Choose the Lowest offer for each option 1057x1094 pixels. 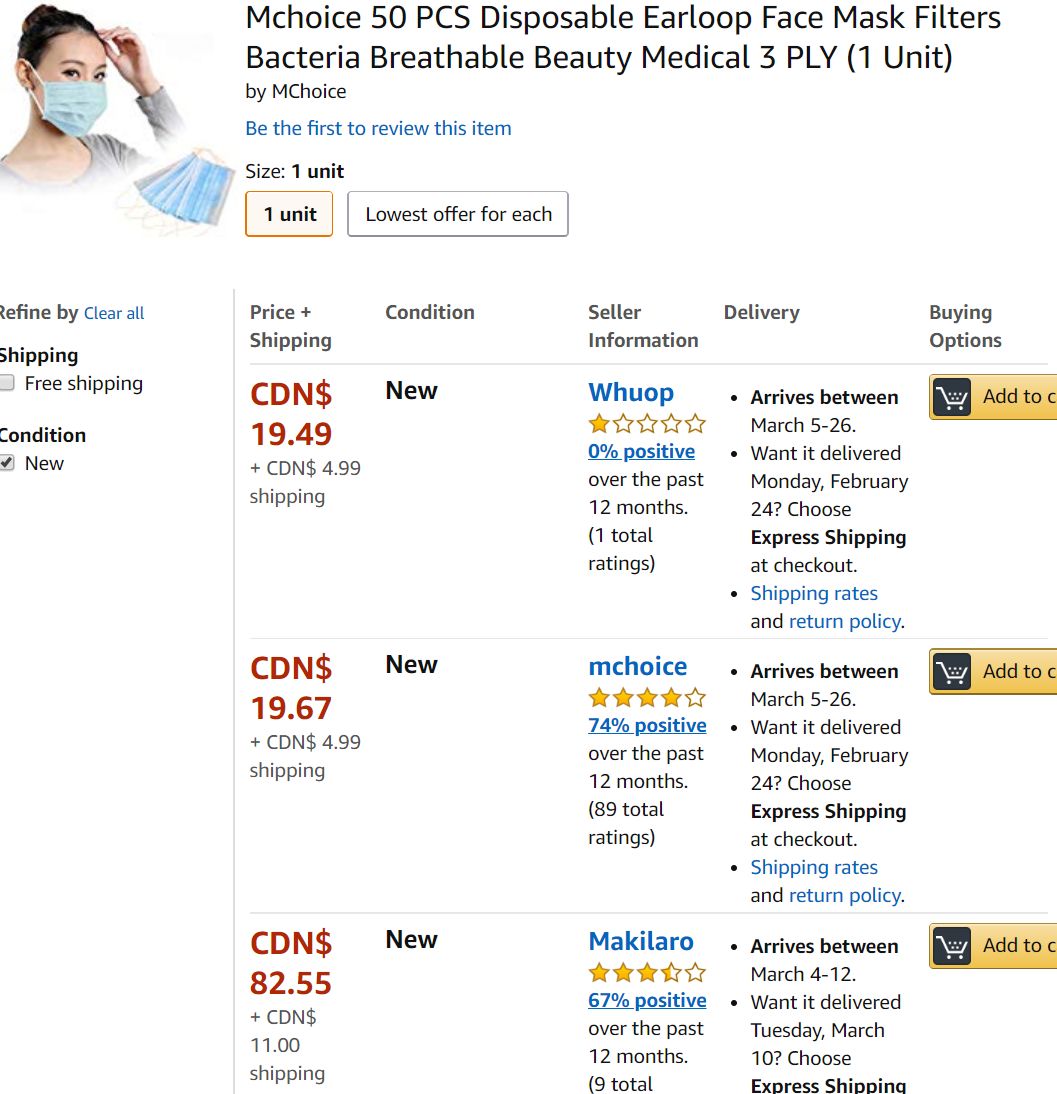coord(458,213)
